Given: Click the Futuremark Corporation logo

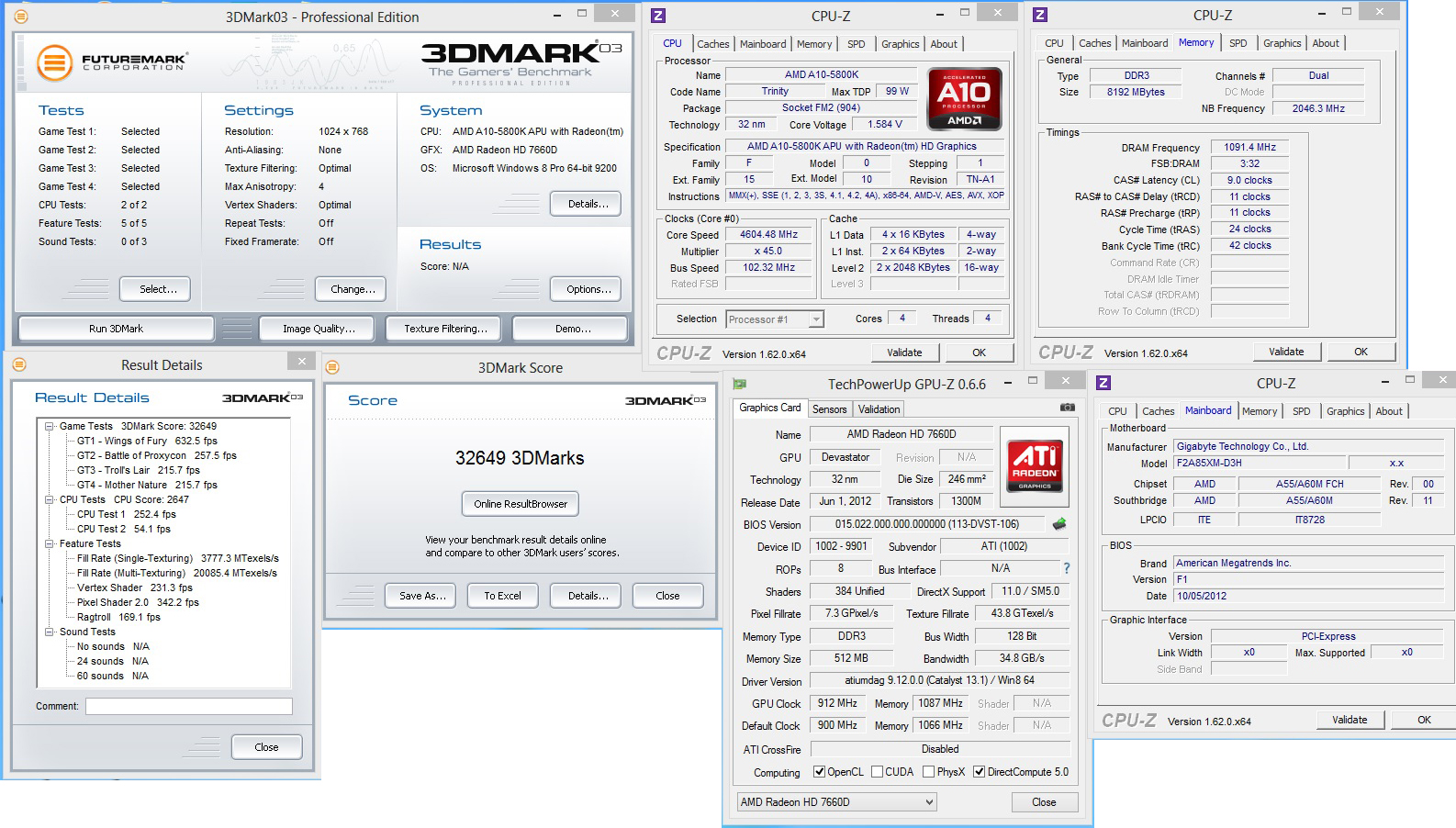Looking at the screenshot, I should [x=112, y=62].
